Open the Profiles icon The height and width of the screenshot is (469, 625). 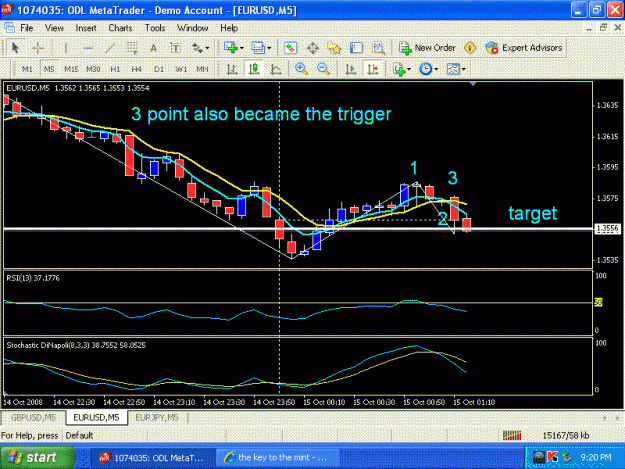[258, 48]
